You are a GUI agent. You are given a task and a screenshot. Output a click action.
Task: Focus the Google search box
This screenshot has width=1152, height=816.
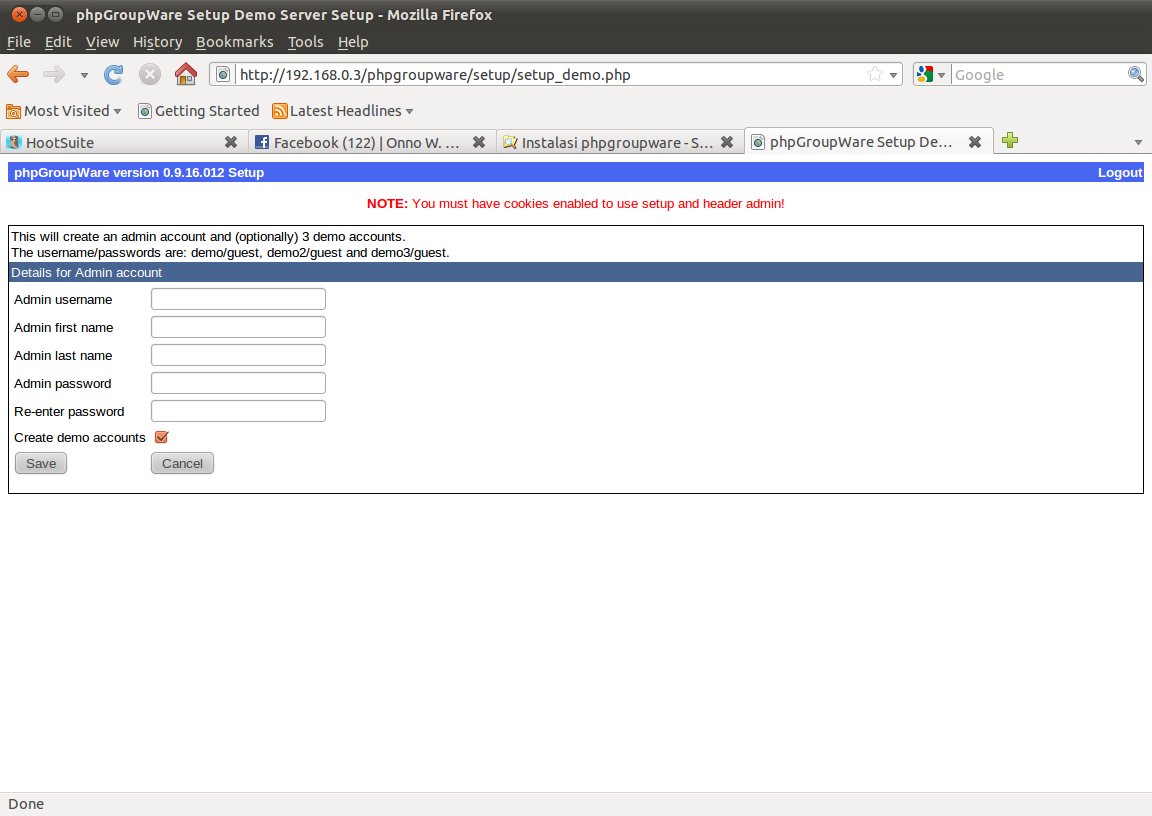pos(1039,74)
